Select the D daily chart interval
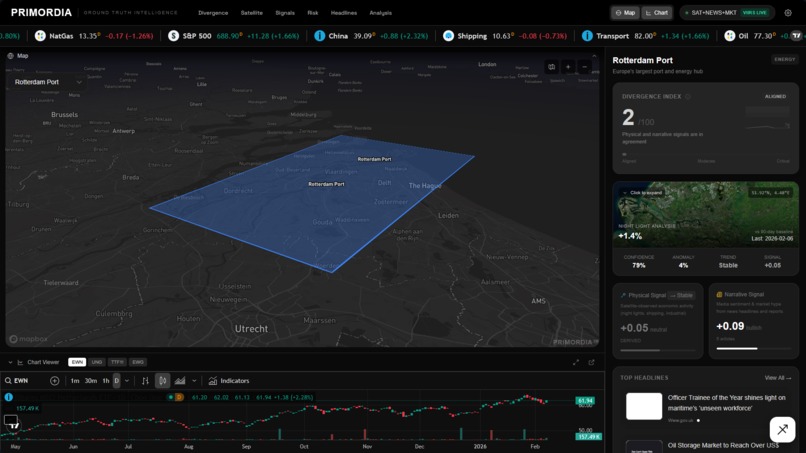Image resolution: width=806 pixels, height=453 pixels. pos(117,381)
